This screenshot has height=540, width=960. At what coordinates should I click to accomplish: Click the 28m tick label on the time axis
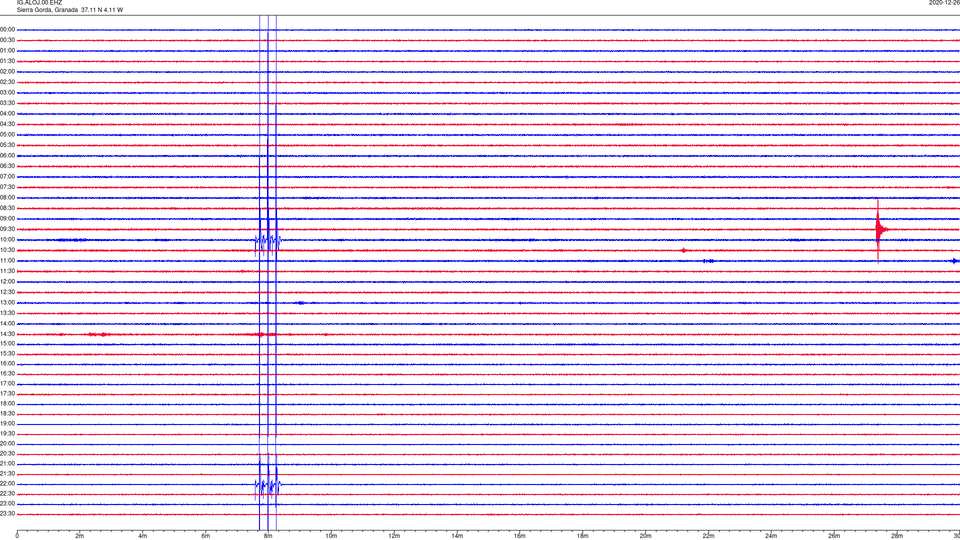(x=897, y=536)
